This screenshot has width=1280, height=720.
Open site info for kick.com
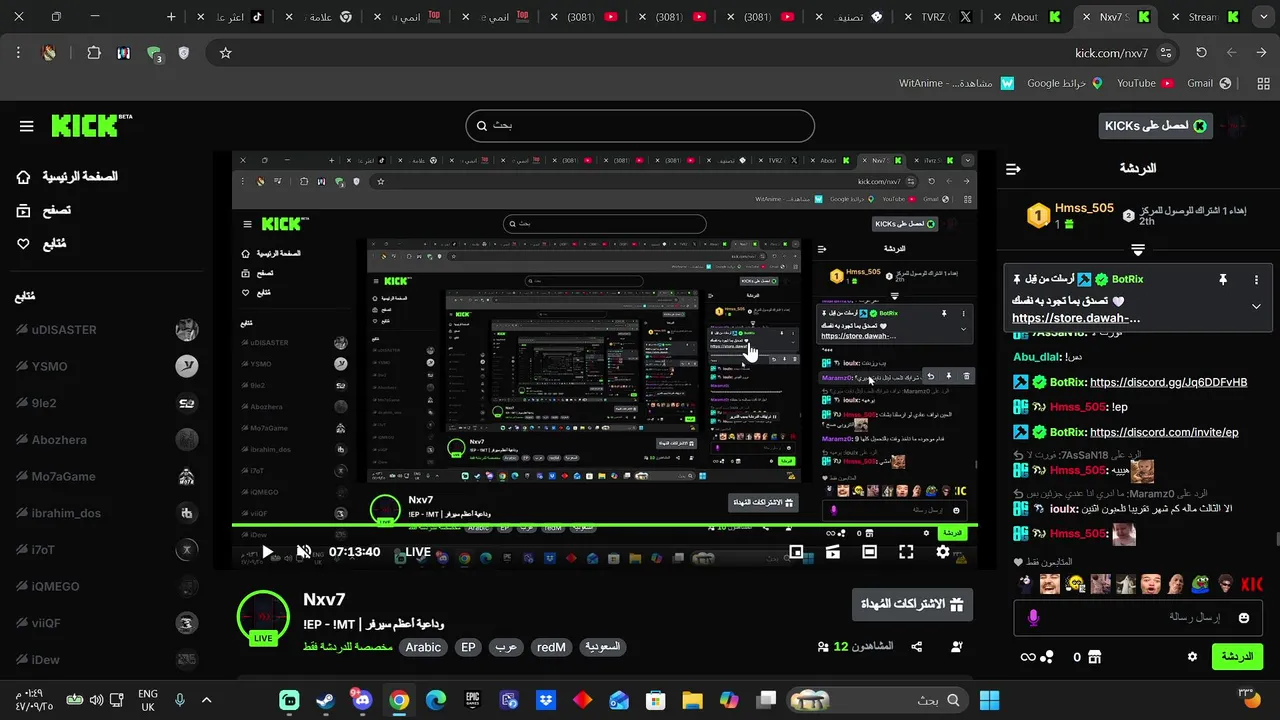pos(1166,53)
